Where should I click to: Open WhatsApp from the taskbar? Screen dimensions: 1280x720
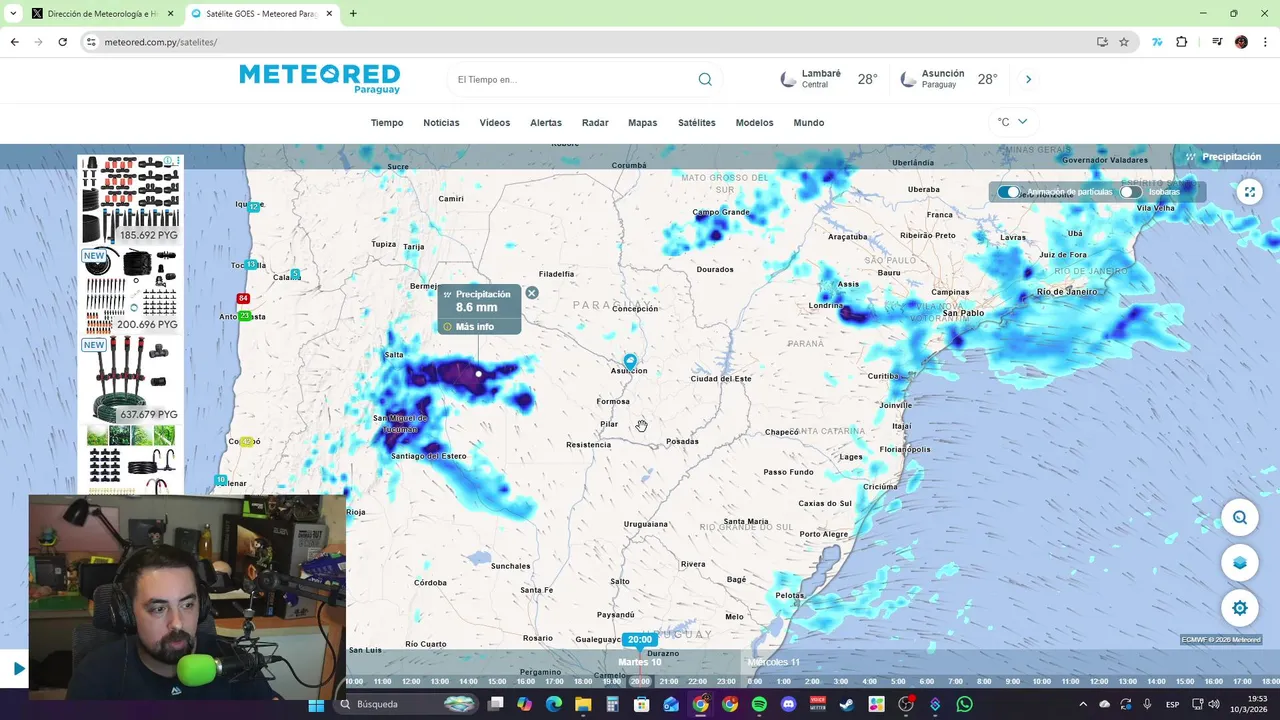(x=964, y=704)
